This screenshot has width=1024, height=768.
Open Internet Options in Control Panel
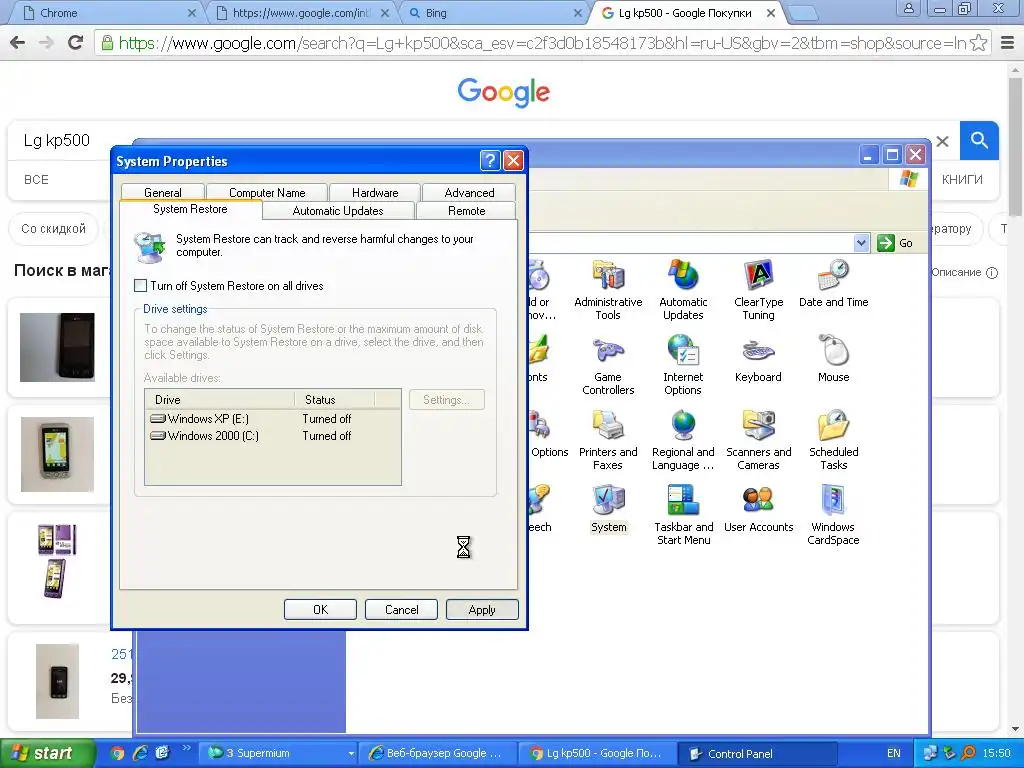[x=683, y=366]
